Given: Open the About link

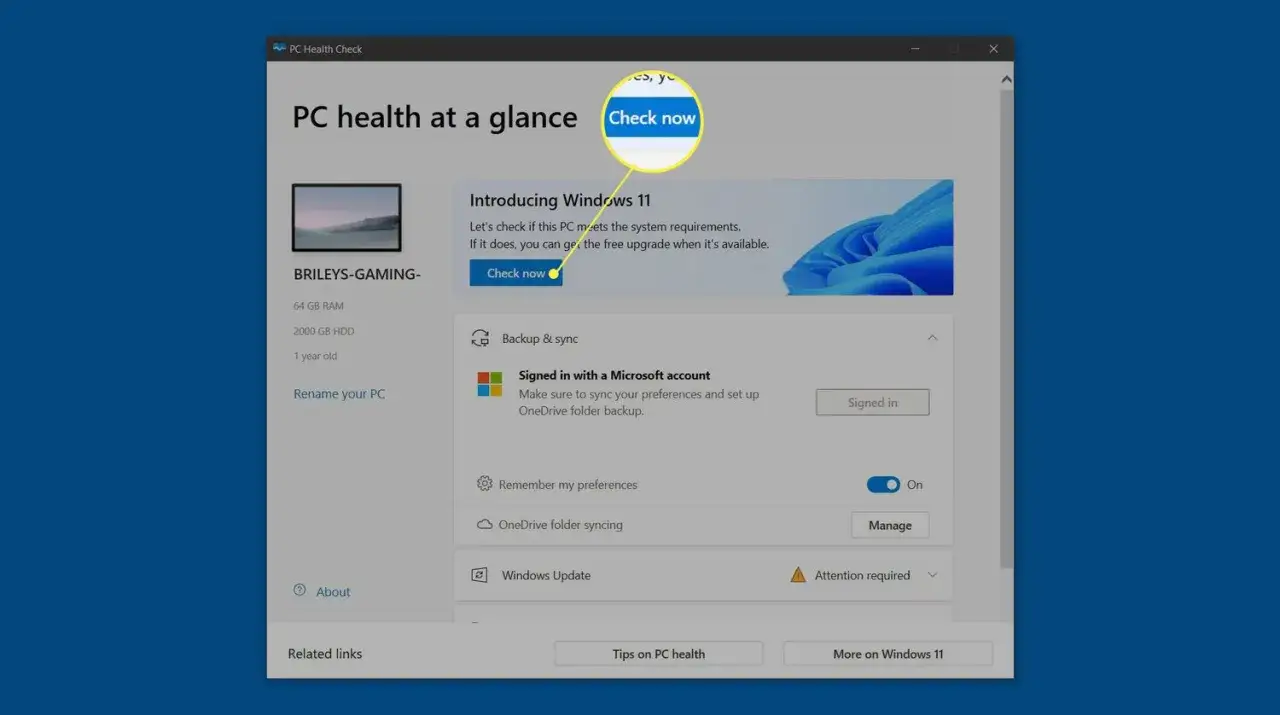Looking at the screenshot, I should 333,592.
